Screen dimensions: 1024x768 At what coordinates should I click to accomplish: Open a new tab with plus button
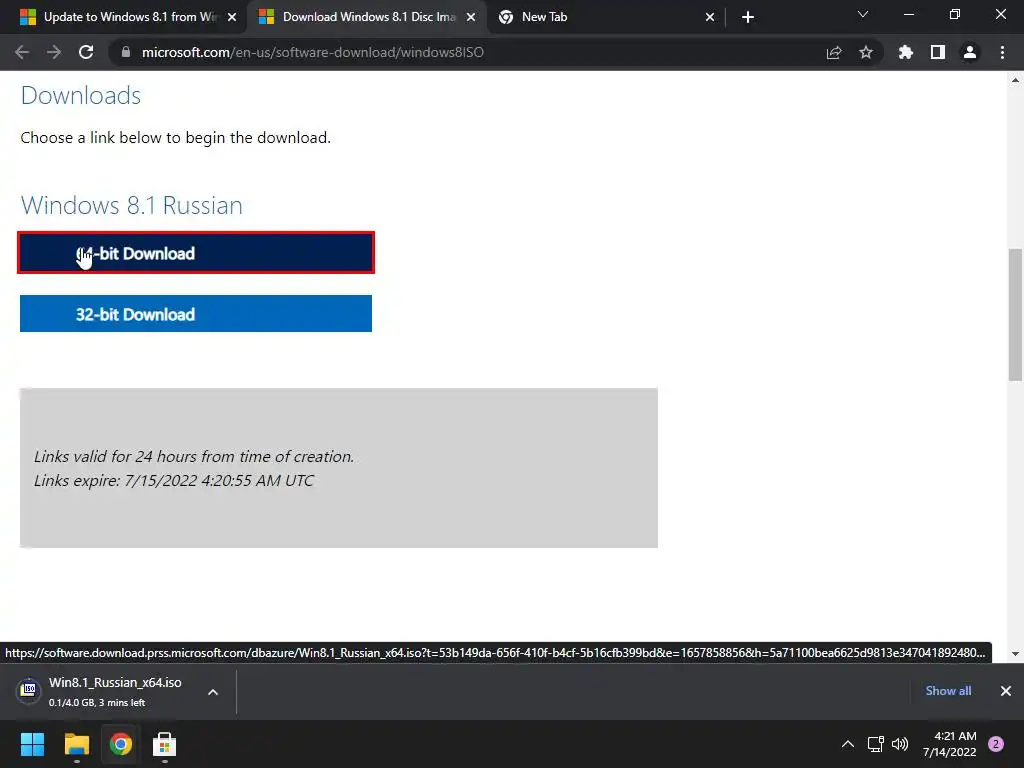pyautogui.click(x=748, y=17)
